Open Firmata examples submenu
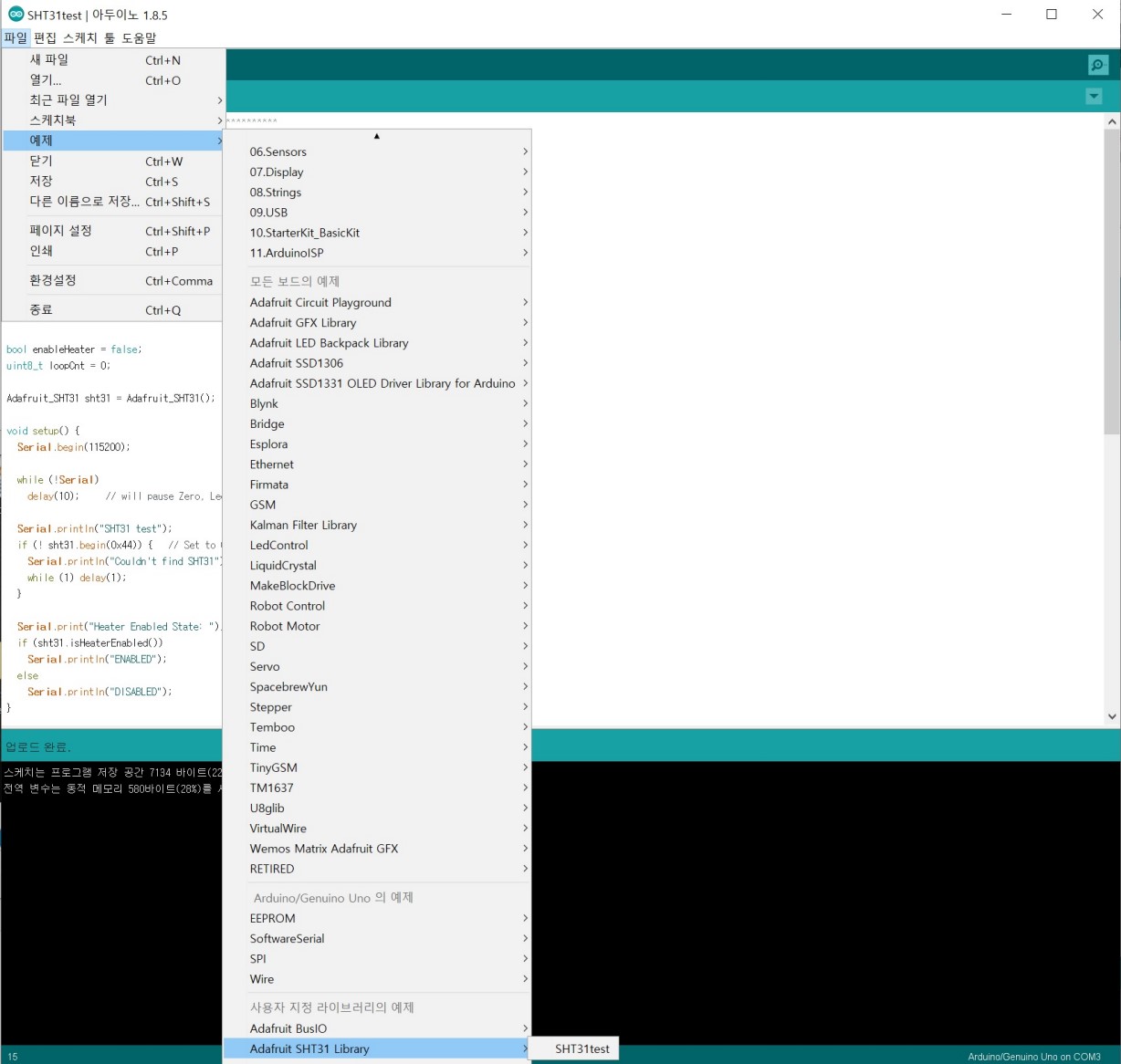Screen dimensions: 1121x1064 click(x=377, y=485)
